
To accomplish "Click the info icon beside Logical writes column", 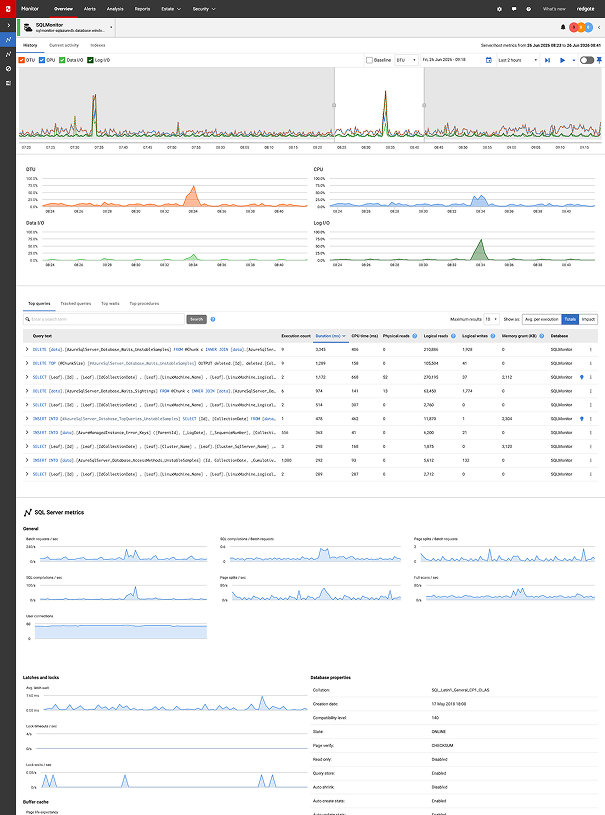I will tap(493, 336).
